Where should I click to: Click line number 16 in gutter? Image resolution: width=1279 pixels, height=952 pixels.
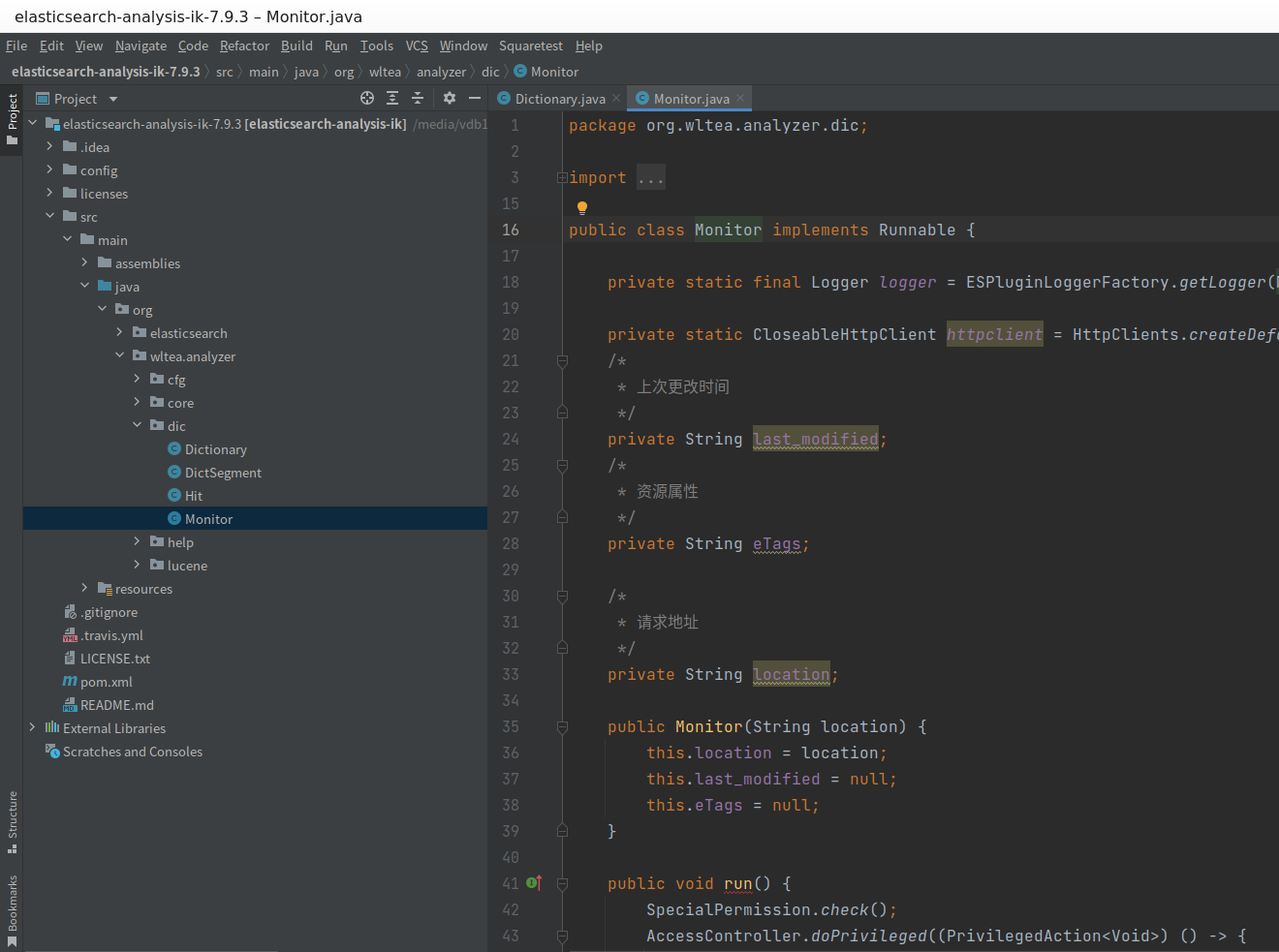511,230
